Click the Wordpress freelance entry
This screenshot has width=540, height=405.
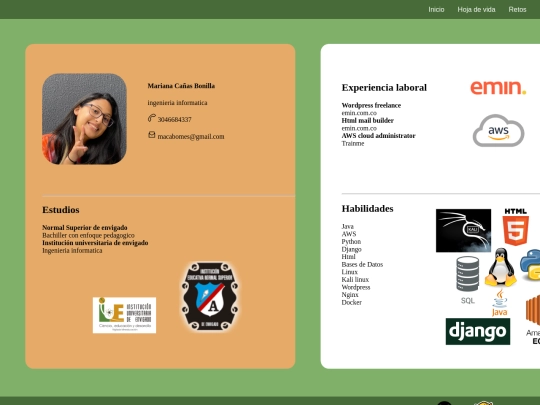click(x=371, y=105)
